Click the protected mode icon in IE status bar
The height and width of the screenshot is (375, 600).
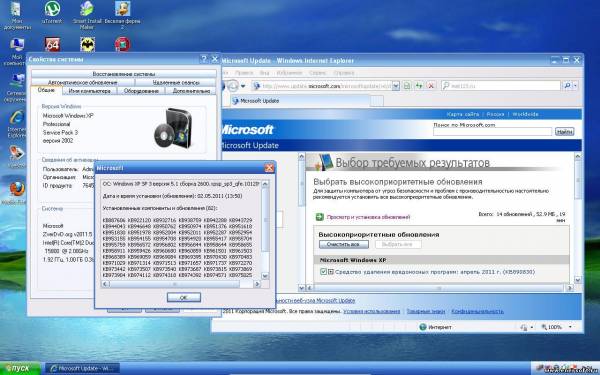coord(524,327)
